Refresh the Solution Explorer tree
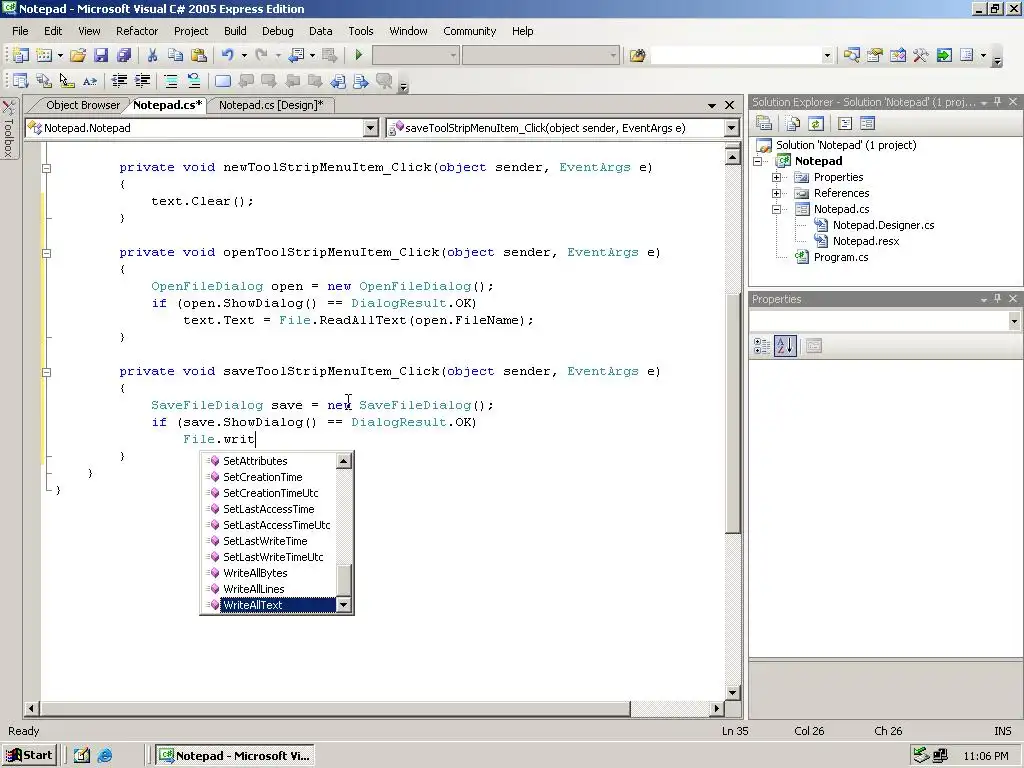 (816, 123)
